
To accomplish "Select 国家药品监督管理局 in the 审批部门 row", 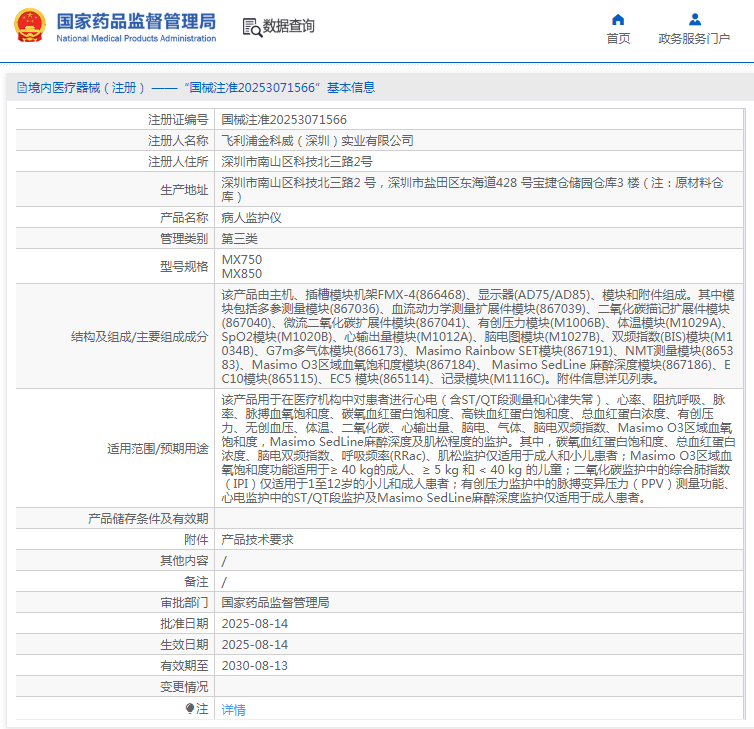I will [275, 603].
